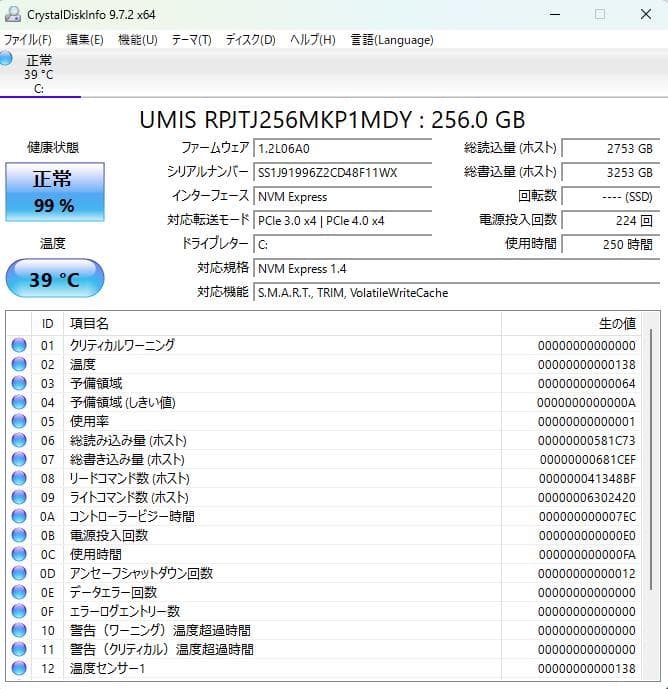The height and width of the screenshot is (689, 668).
Task: Click total host writes value 3253 GB
Action: (x=611, y=172)
